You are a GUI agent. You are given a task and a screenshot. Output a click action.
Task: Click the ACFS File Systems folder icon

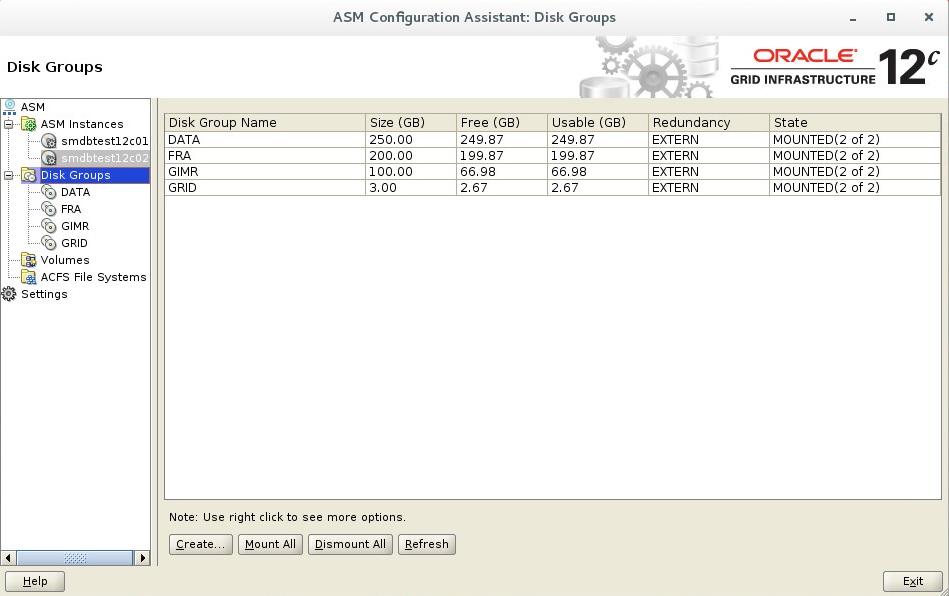[x=28, y=277]
